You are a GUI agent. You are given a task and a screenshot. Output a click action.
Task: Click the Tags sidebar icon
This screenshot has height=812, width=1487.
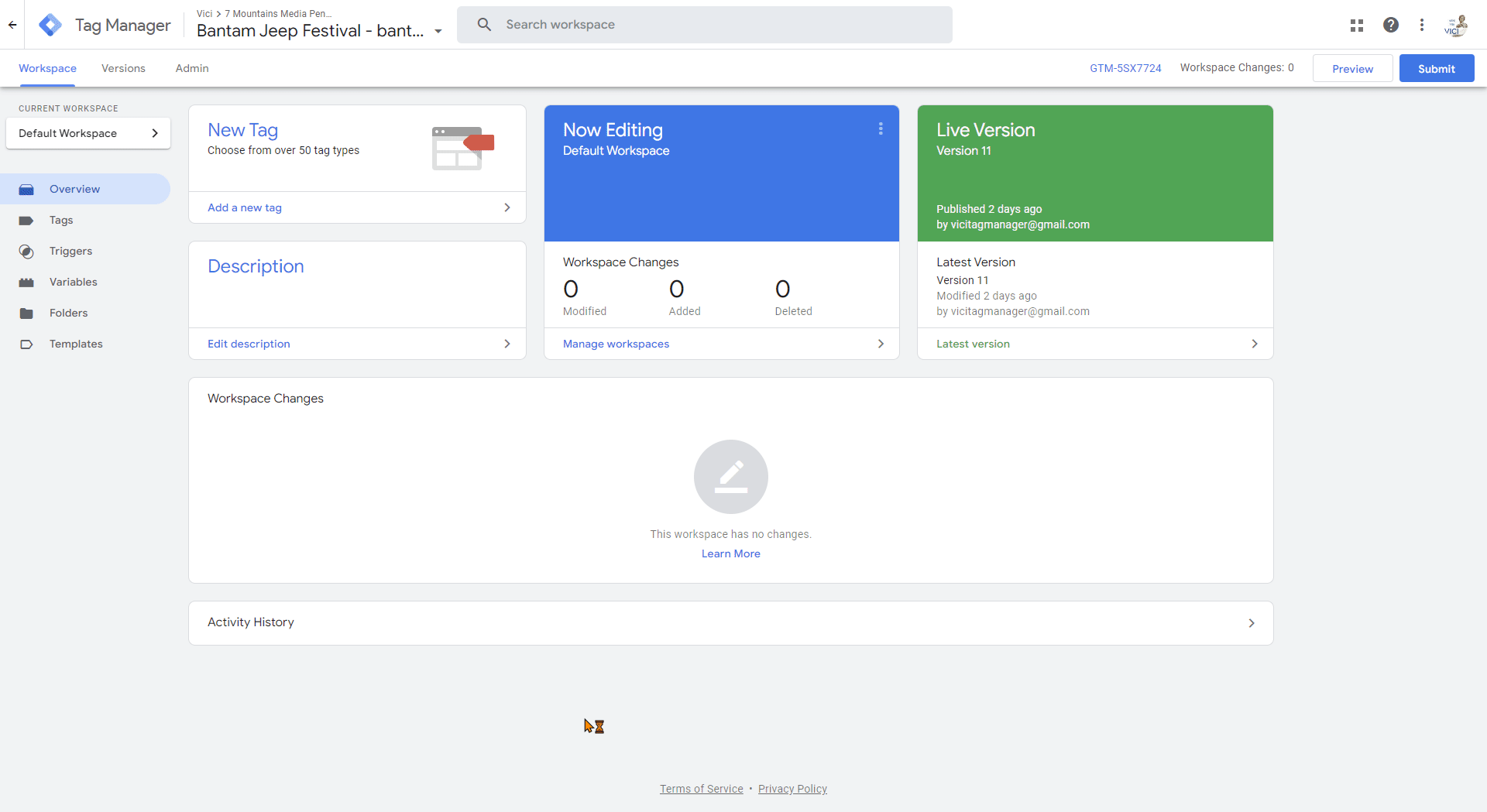click(x=26, y=221)
